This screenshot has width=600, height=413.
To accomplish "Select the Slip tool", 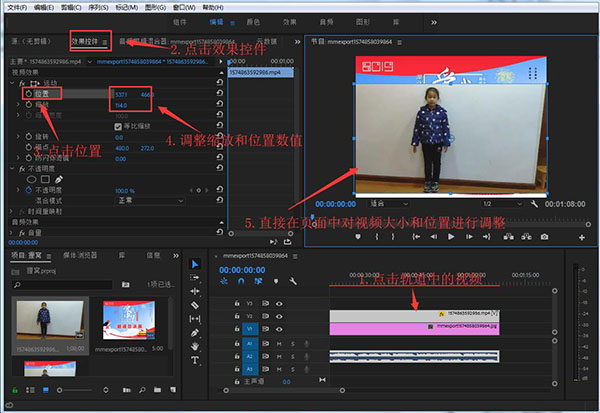I will click(x=195, y=319).
